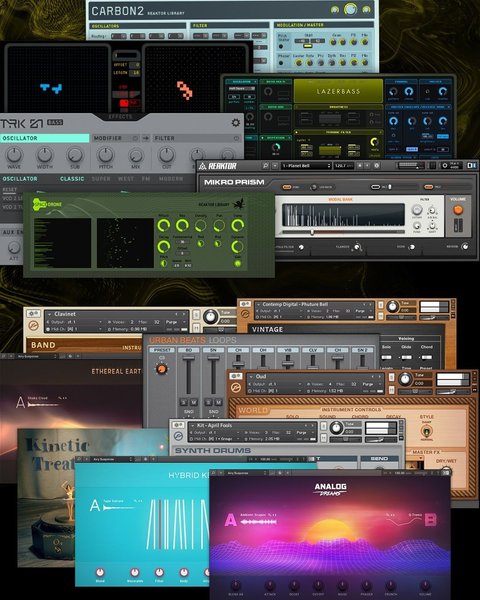Open the wrench edit icon of the Oud instrument

coord(236,376)
